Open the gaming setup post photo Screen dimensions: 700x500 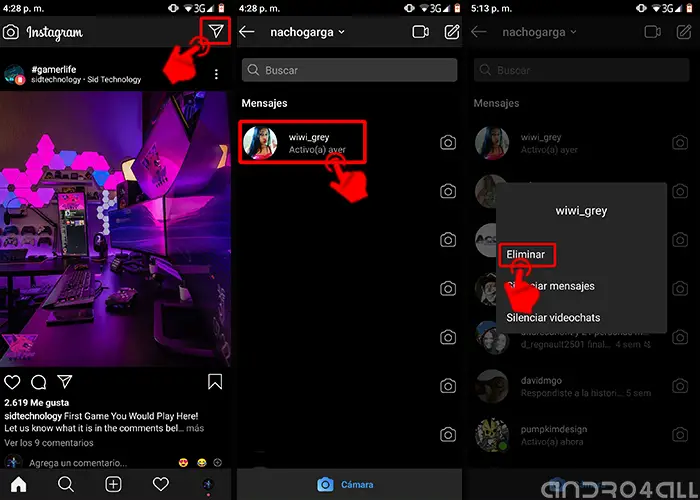(115, 229)
